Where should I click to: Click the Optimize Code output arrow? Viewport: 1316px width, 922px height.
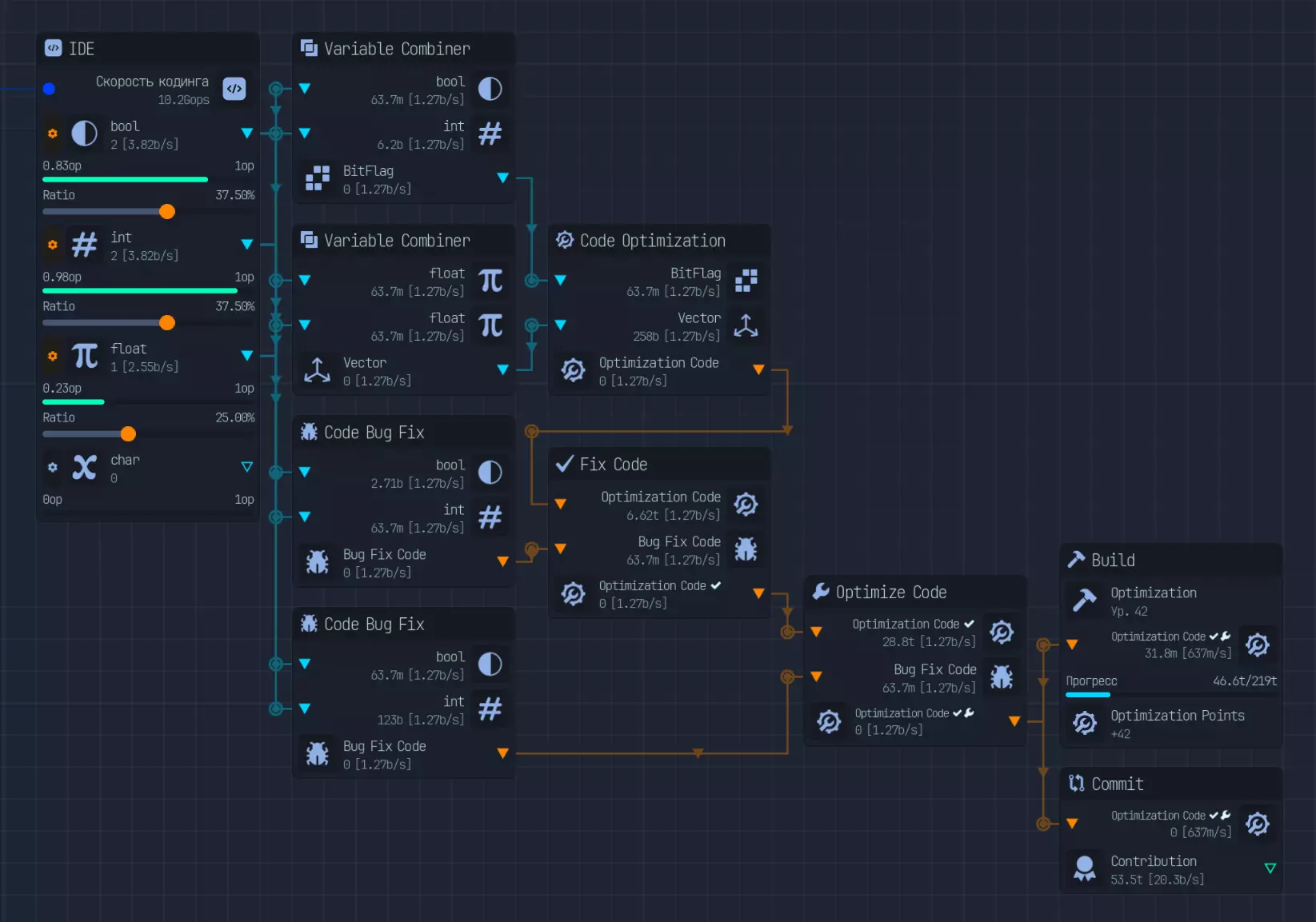pos(1014,721)
